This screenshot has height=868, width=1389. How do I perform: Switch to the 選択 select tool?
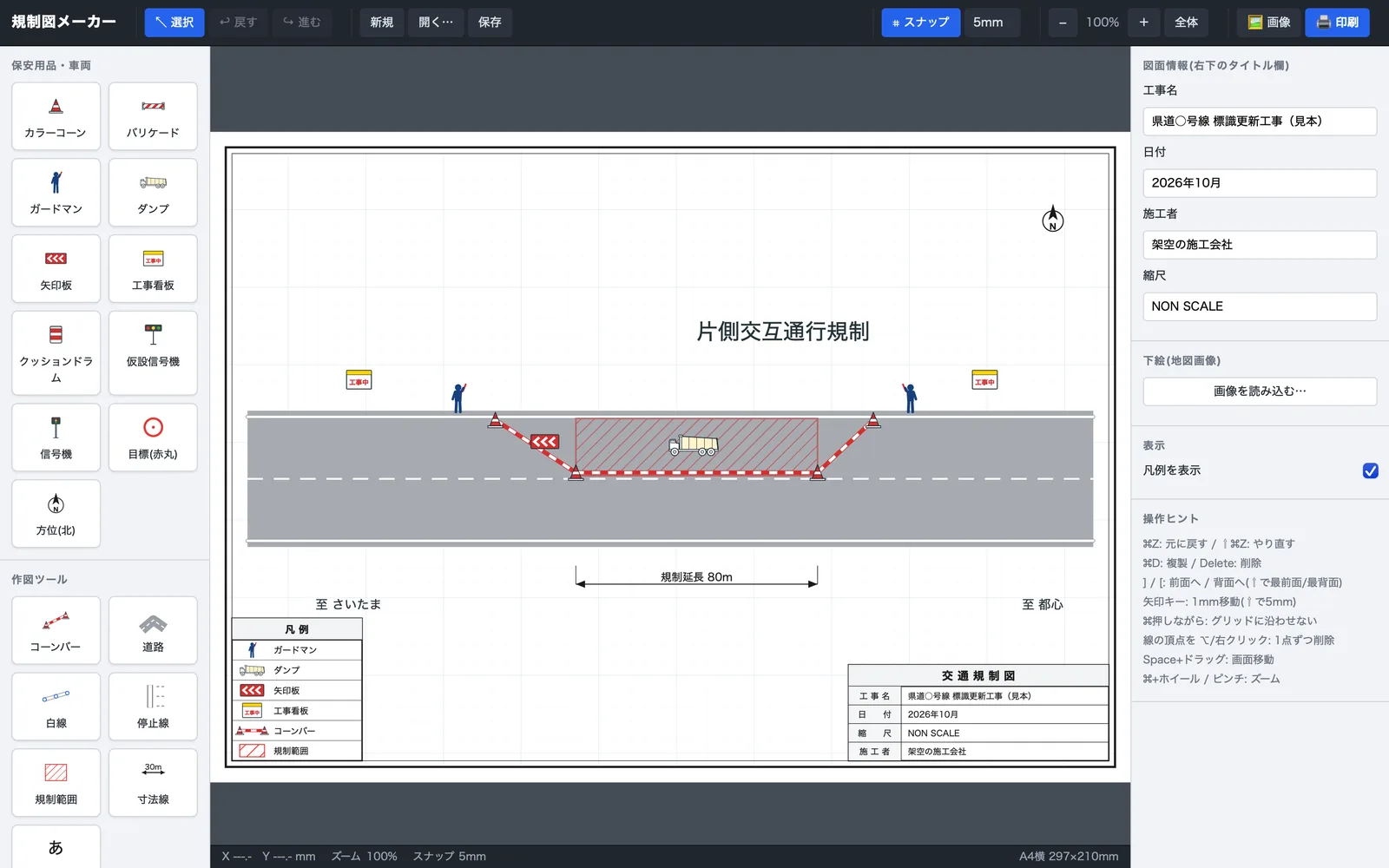[x=174, y=23]
